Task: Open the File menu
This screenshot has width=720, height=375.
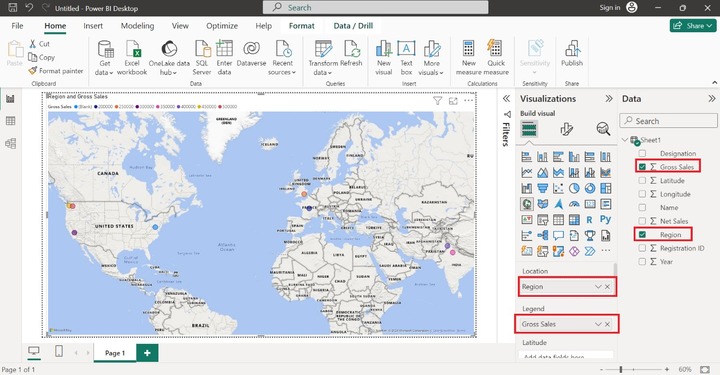Action: pos(17,26)
